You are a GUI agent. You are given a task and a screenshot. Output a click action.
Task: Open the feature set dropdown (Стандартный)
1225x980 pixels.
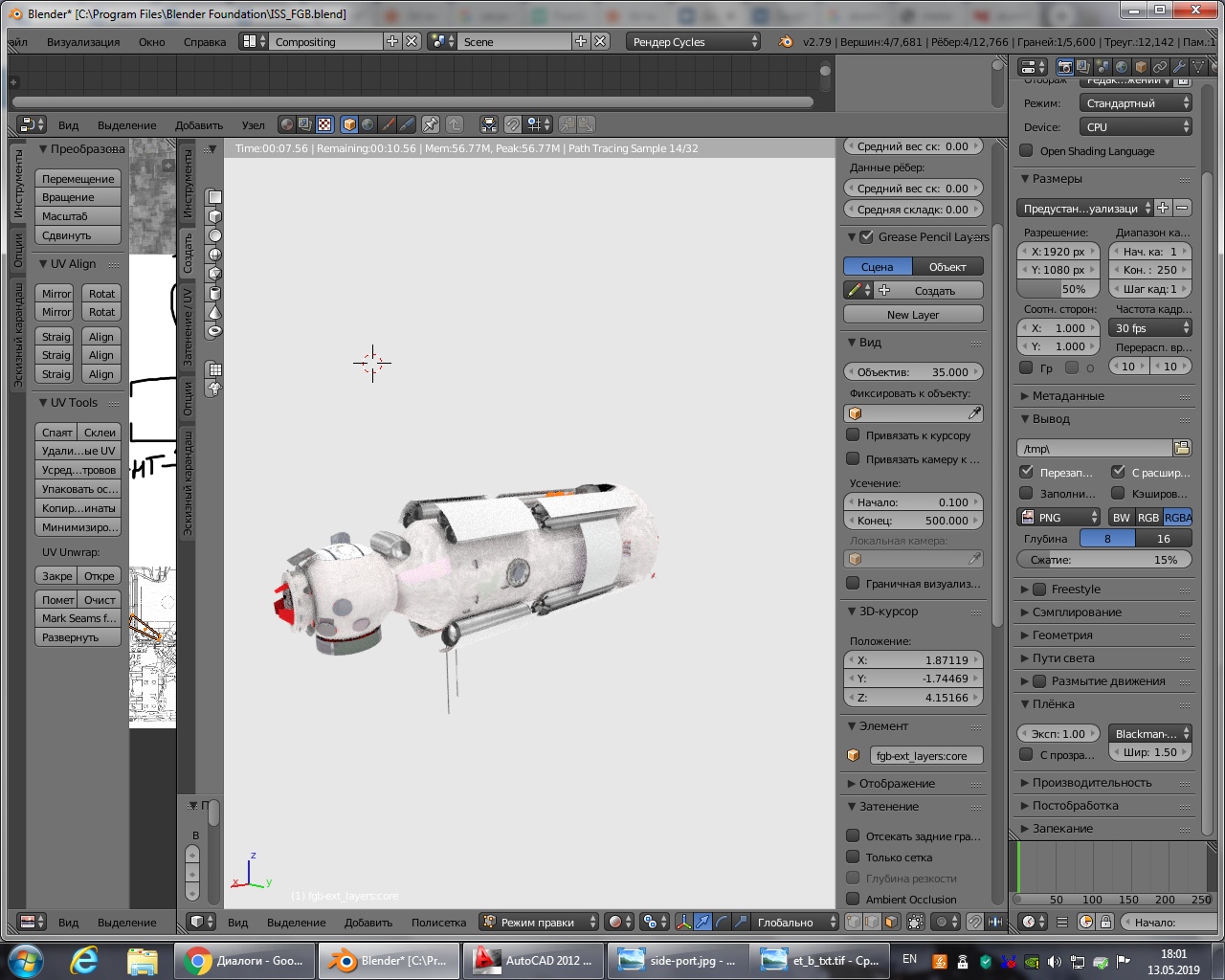click(1136, 102)
